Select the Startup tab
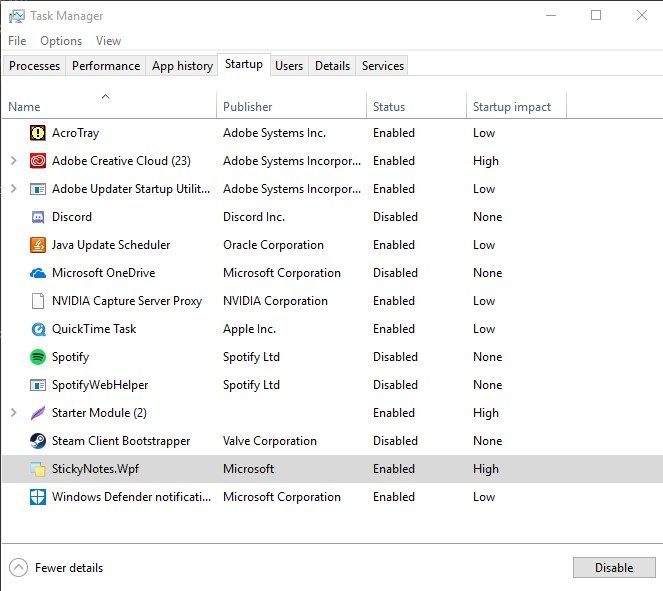The image size is (663, 591). point(244,64)
